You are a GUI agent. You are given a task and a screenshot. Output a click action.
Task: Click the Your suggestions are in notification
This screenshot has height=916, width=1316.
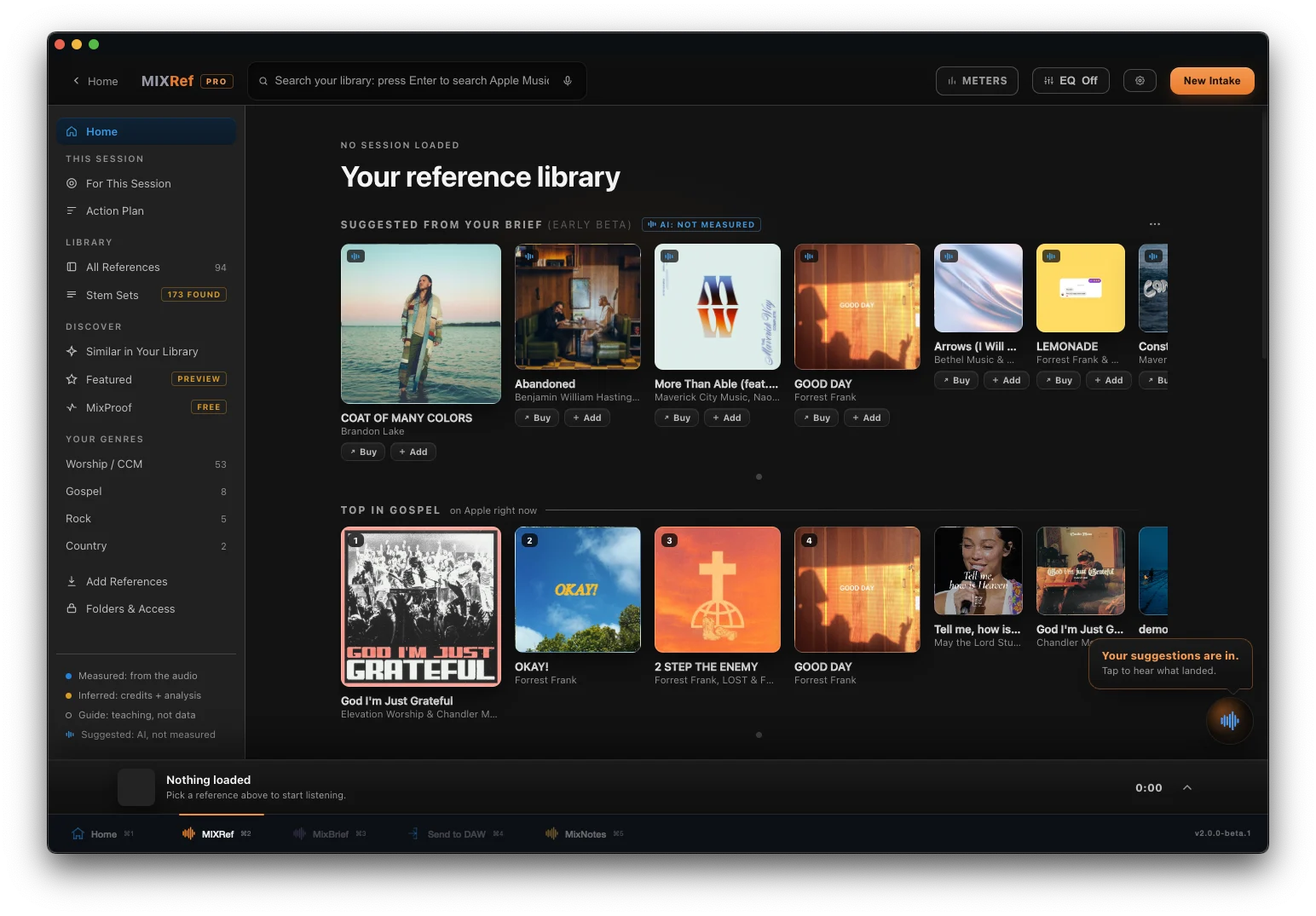click(1170, 663)
